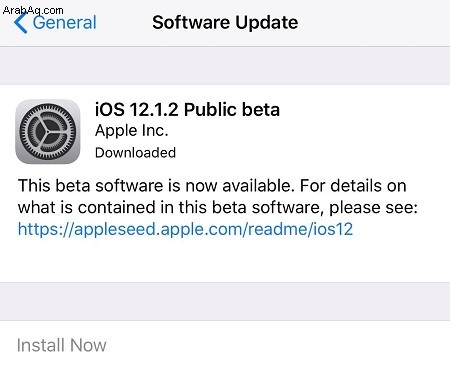Open the appleseed.apple.com readme link
The image size is (450, 367).
(x=185, y=229)
